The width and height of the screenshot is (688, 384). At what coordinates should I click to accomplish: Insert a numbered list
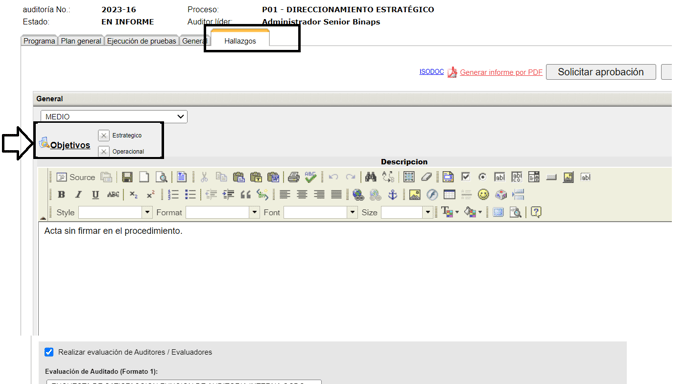[x=173, y=194]
